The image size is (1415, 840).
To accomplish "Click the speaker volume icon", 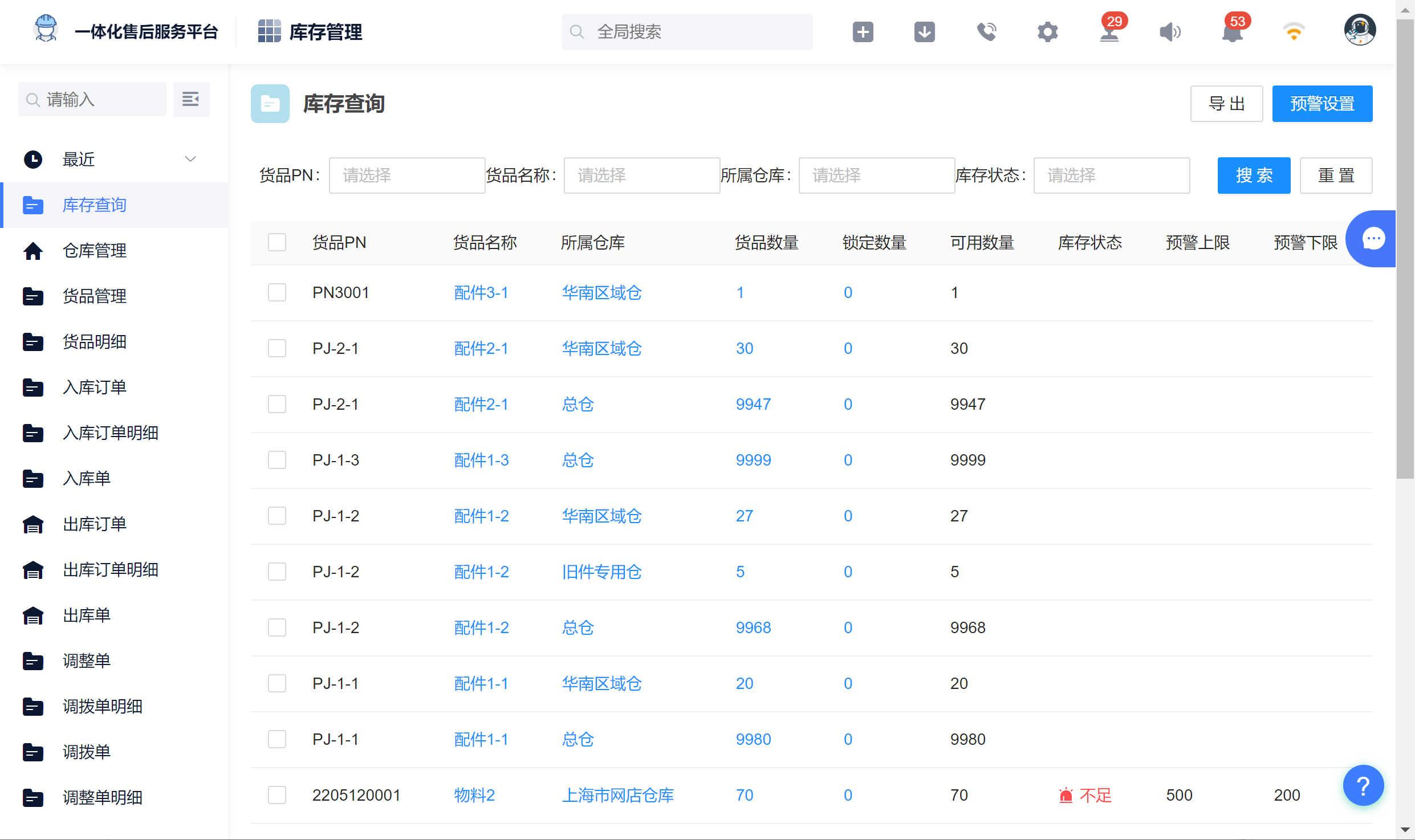I will point(1170,31).
